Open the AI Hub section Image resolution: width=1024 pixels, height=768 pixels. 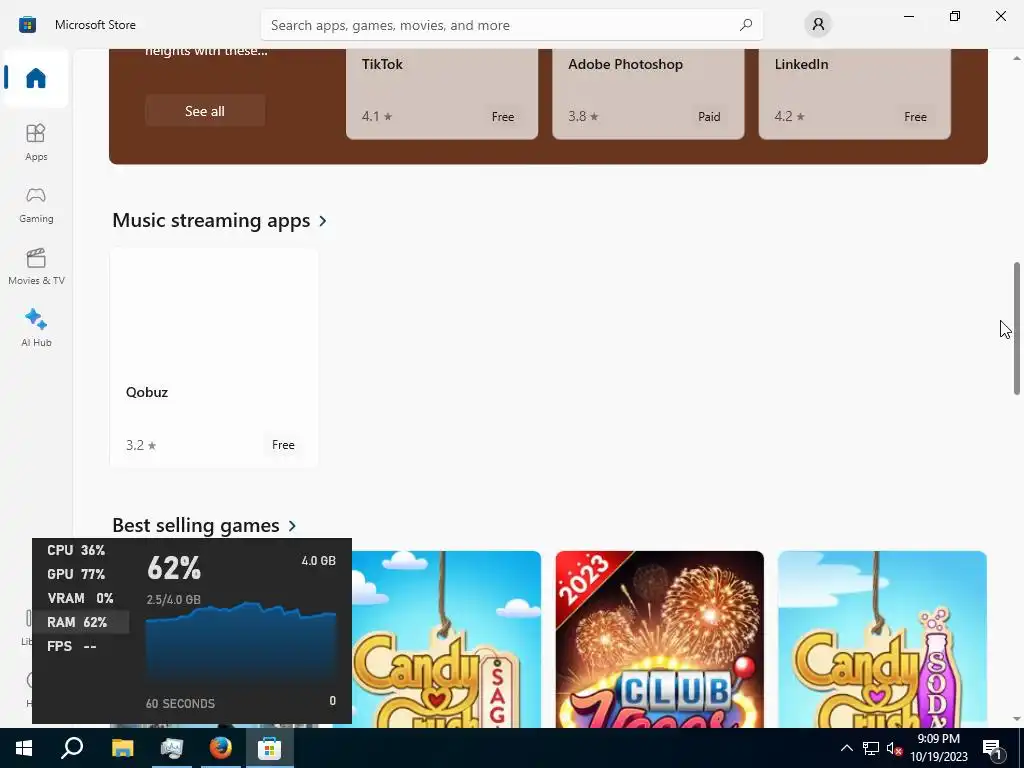(36, 328)
